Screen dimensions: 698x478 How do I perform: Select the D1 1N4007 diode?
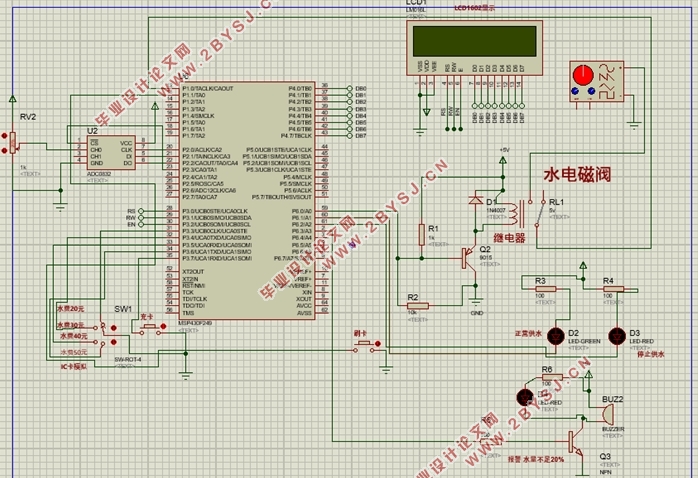476,200
